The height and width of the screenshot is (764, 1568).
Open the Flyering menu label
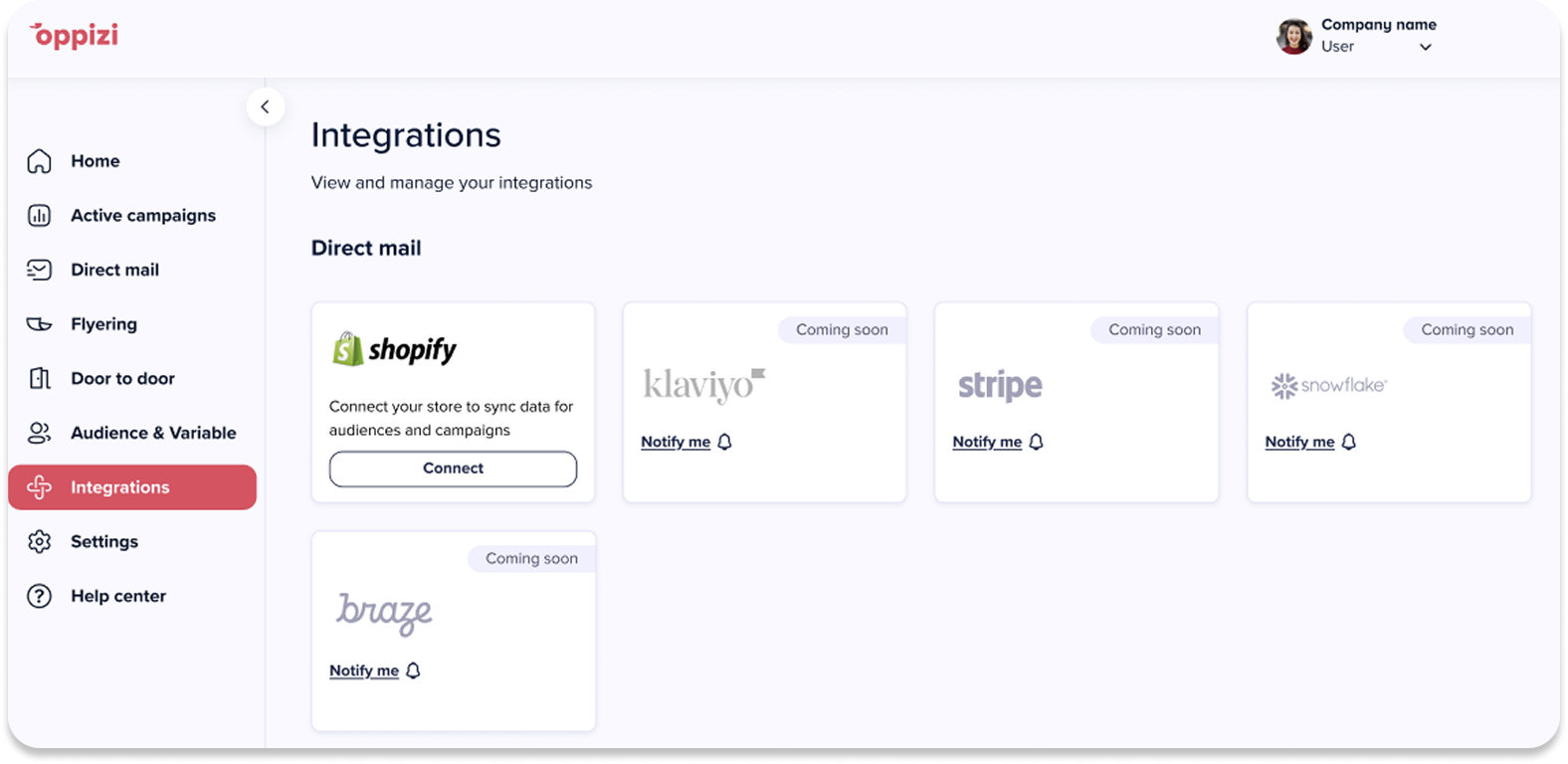(103, 324)
